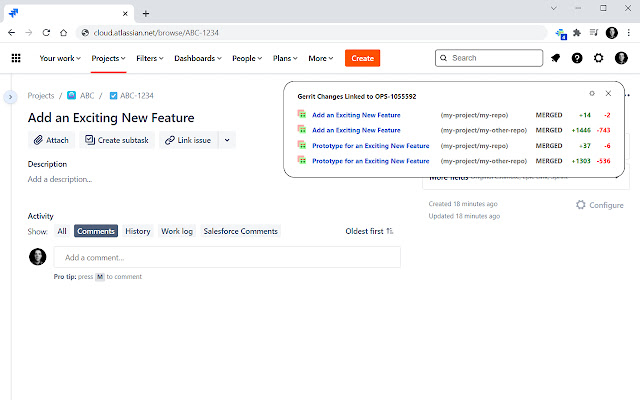Show All activity

(62, 231)
